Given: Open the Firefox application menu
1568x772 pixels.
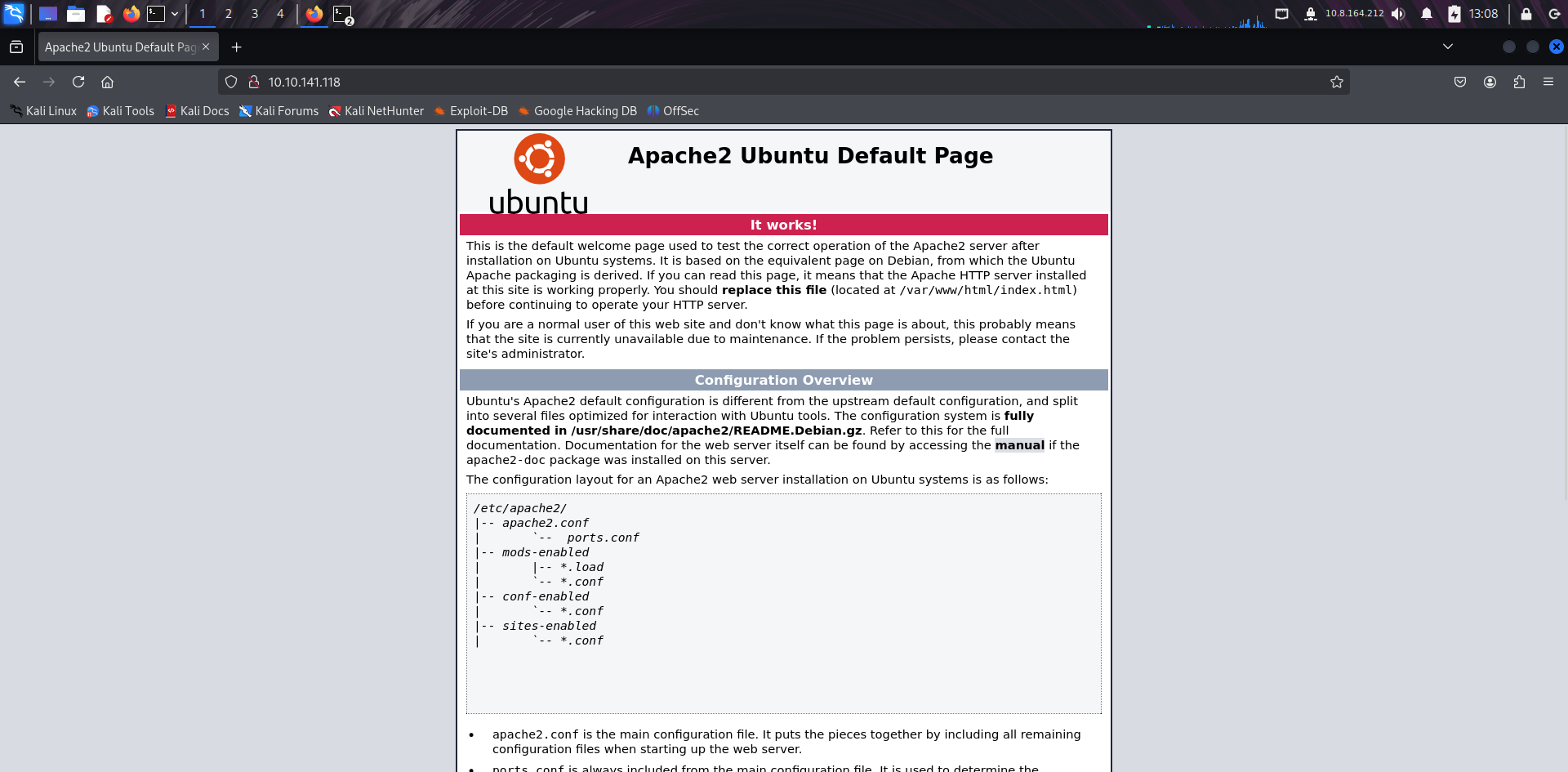Looking at the screenshot, I should [1548, 82].
